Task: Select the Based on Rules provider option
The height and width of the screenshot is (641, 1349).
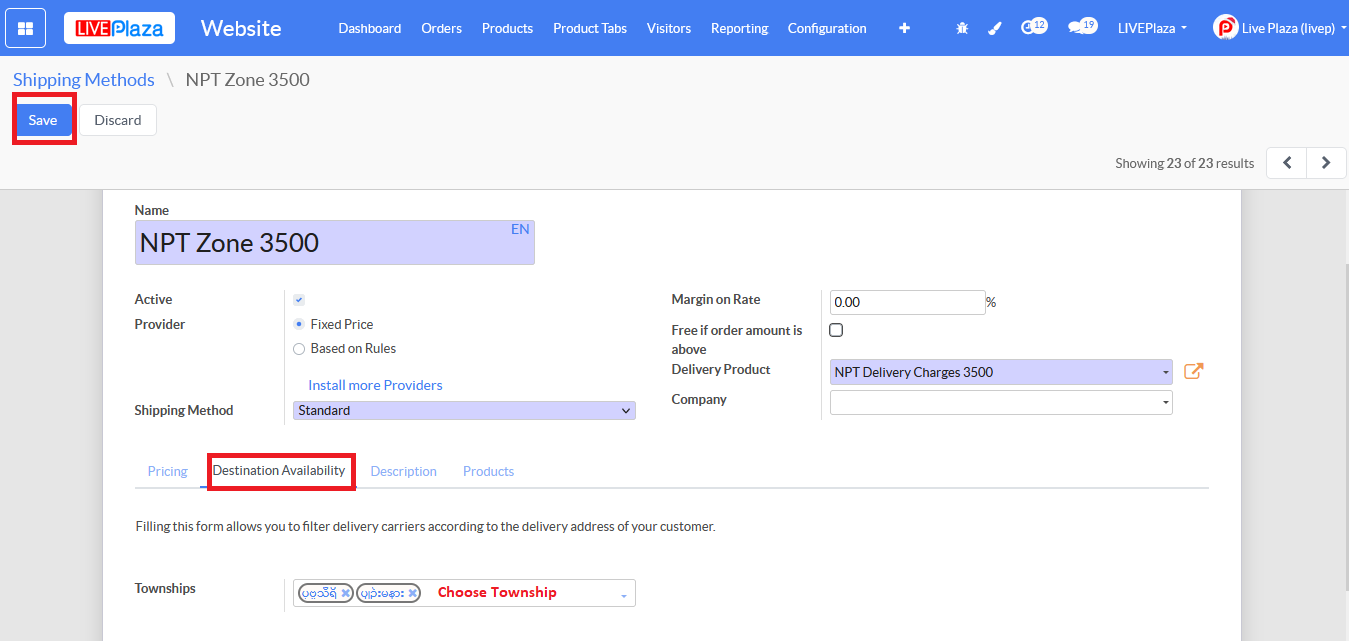Action: tap(299, 349)
